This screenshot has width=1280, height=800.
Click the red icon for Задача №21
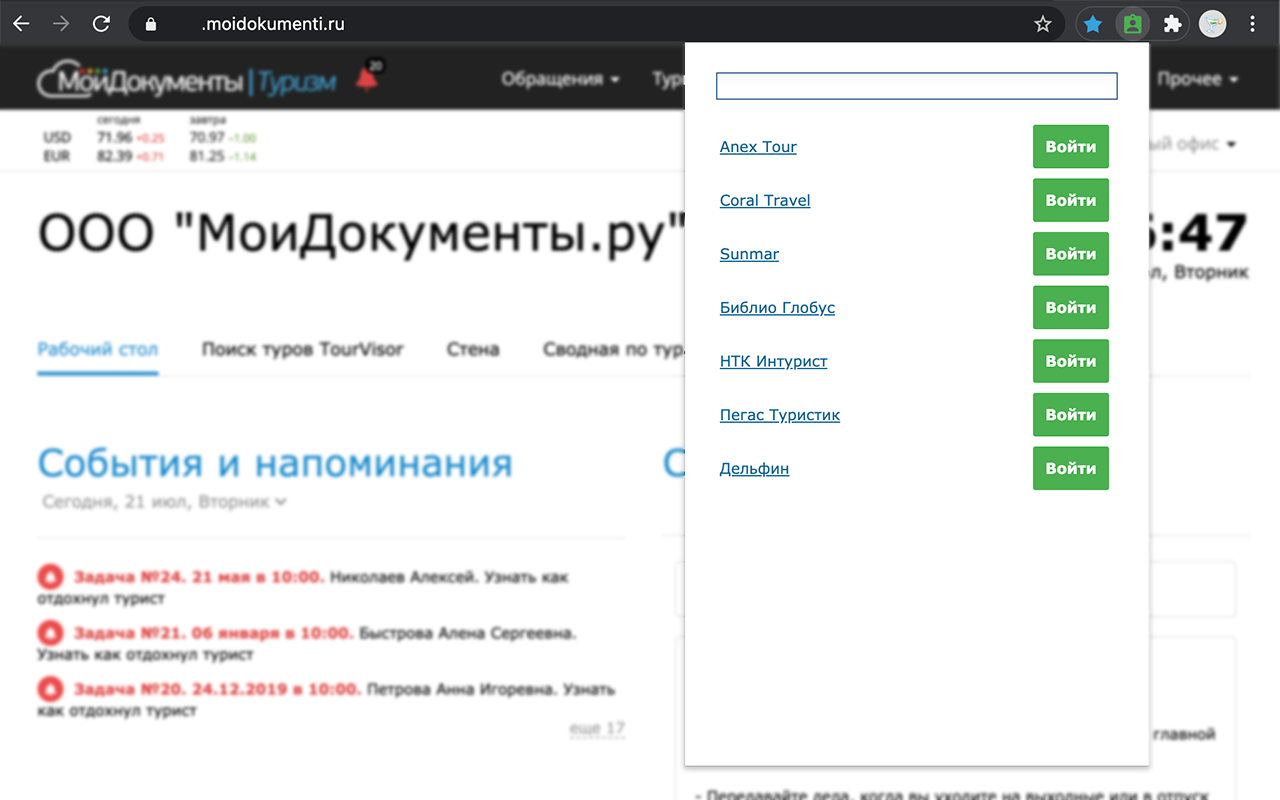coord(49,633)
